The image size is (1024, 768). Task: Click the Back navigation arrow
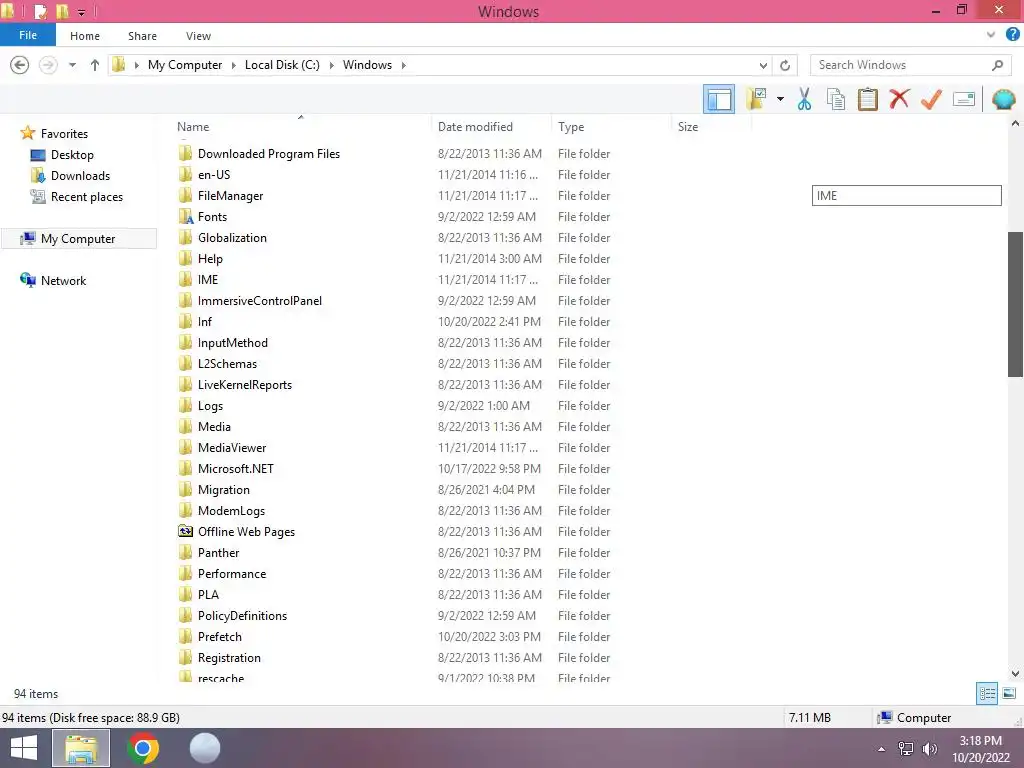pos(20,65)
